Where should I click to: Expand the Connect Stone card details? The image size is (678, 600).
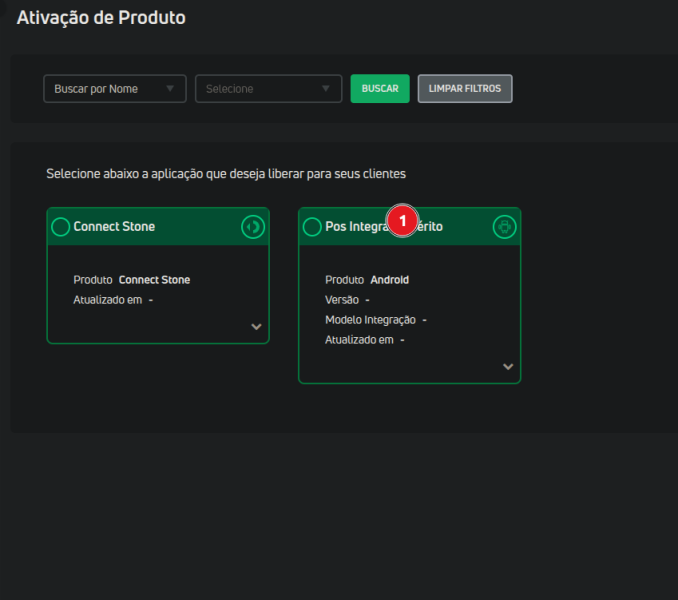pos(256,326)
